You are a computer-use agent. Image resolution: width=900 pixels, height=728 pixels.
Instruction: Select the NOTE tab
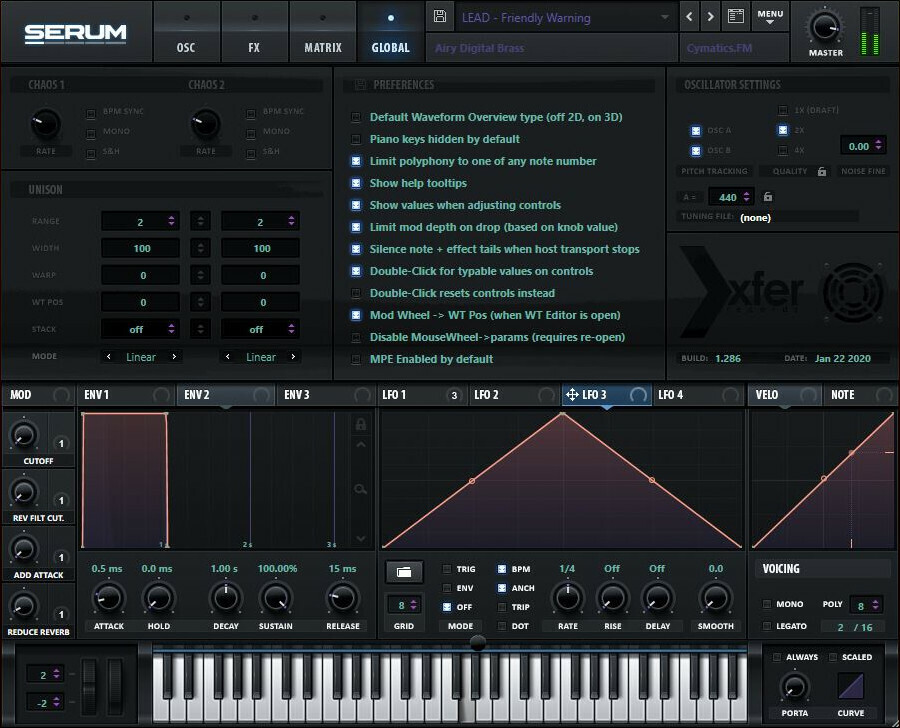click(x=860, y=394)
